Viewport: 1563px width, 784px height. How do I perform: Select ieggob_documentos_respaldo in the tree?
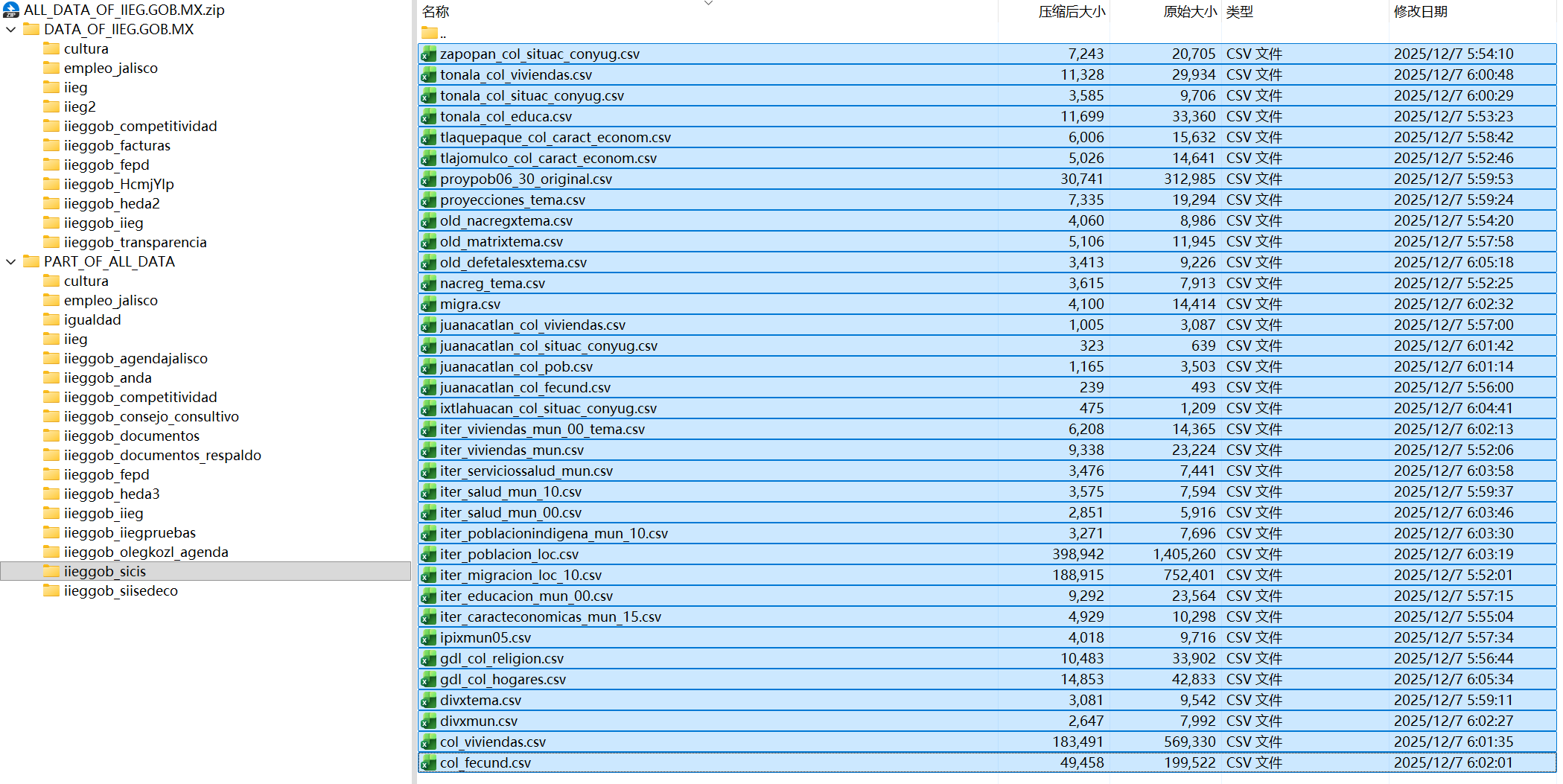[x=162, y=455]
